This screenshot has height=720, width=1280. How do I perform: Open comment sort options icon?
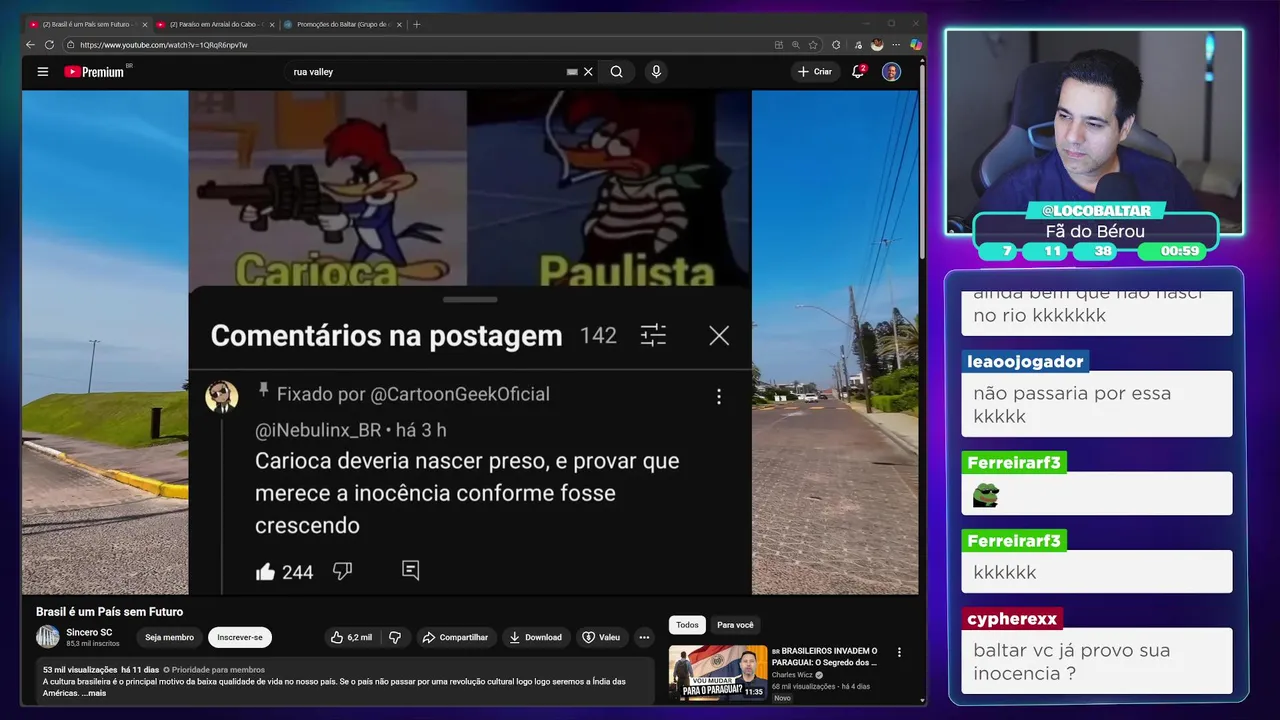[x=653, y=336]
